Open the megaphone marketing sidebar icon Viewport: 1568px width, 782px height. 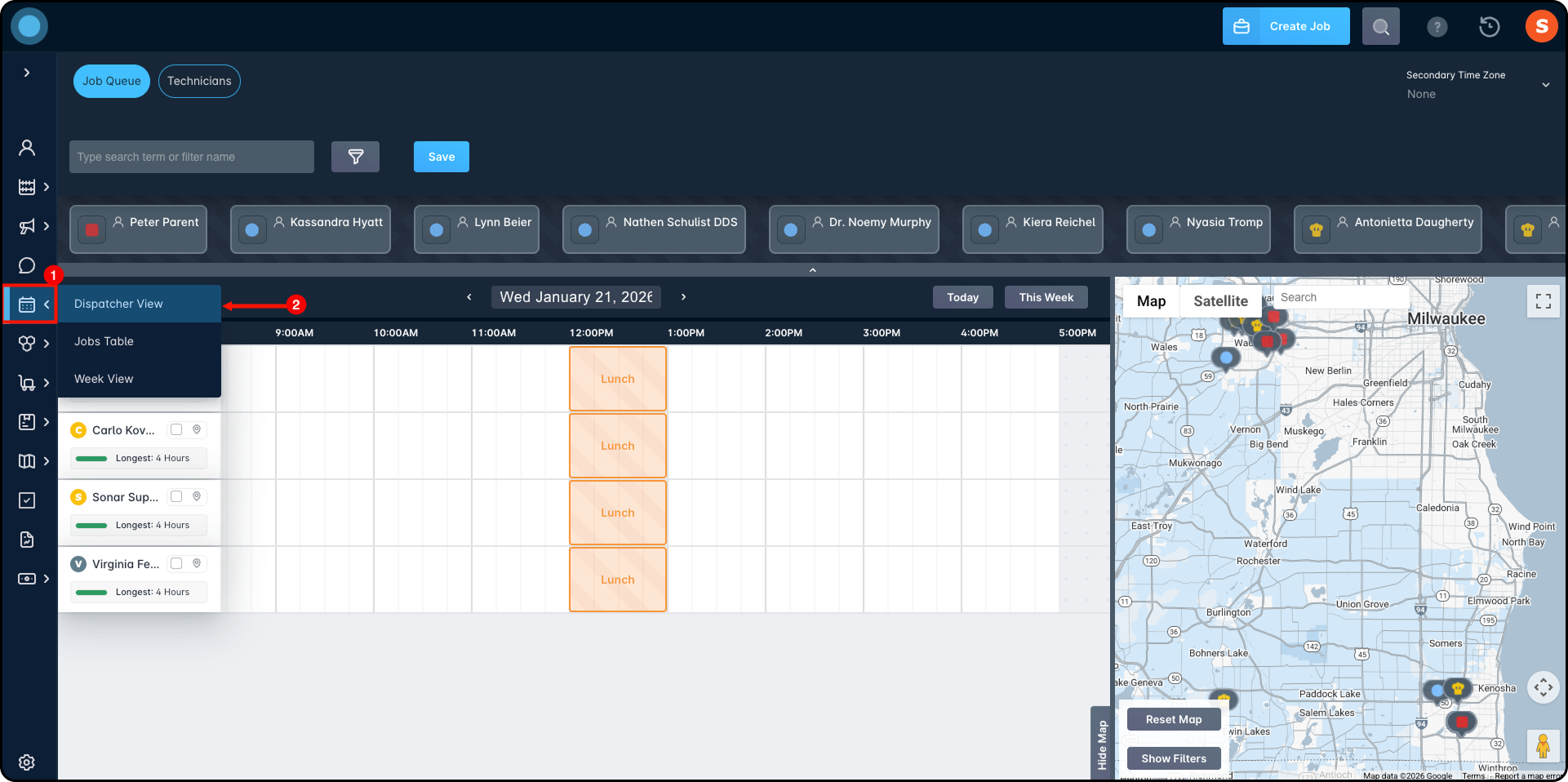pos(27,226)
